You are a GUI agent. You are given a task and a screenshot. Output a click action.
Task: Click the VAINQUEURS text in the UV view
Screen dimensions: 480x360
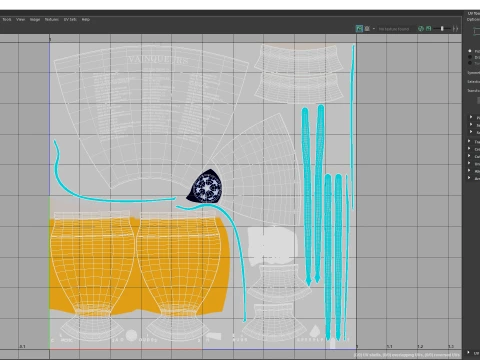pos(158,60)
